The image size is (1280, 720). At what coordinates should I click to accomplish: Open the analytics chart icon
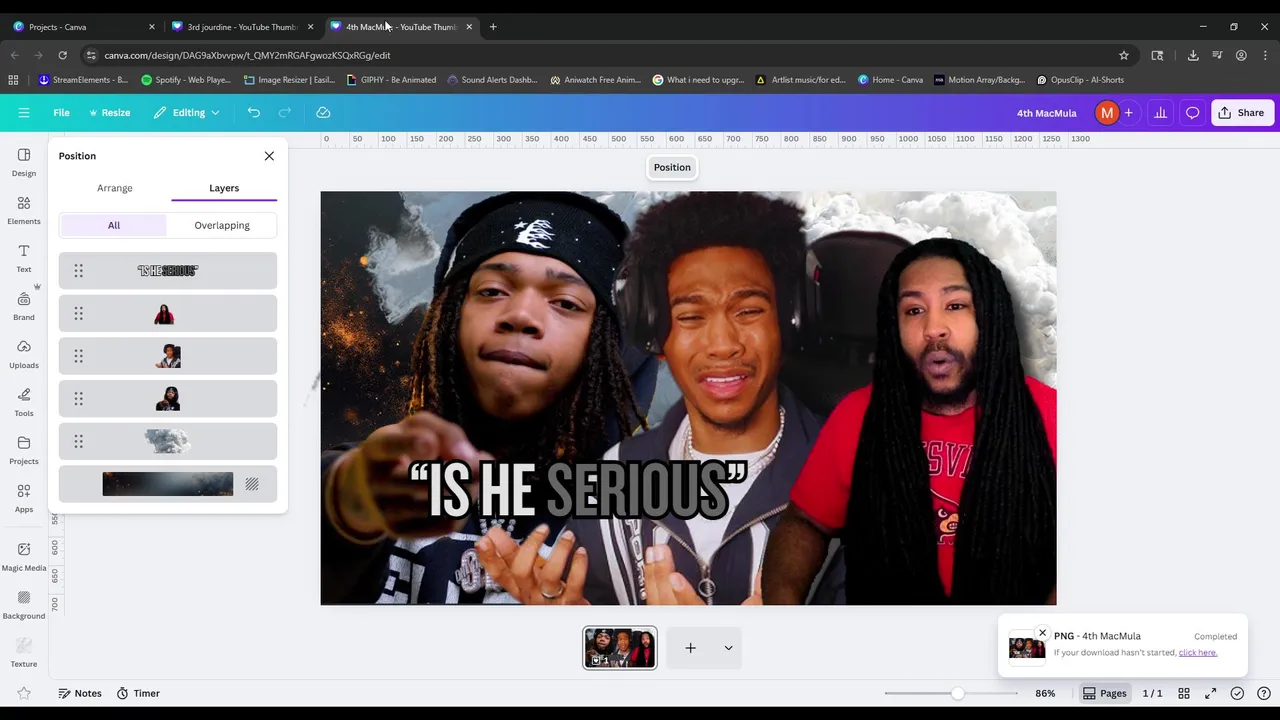tap(1160, 113)
